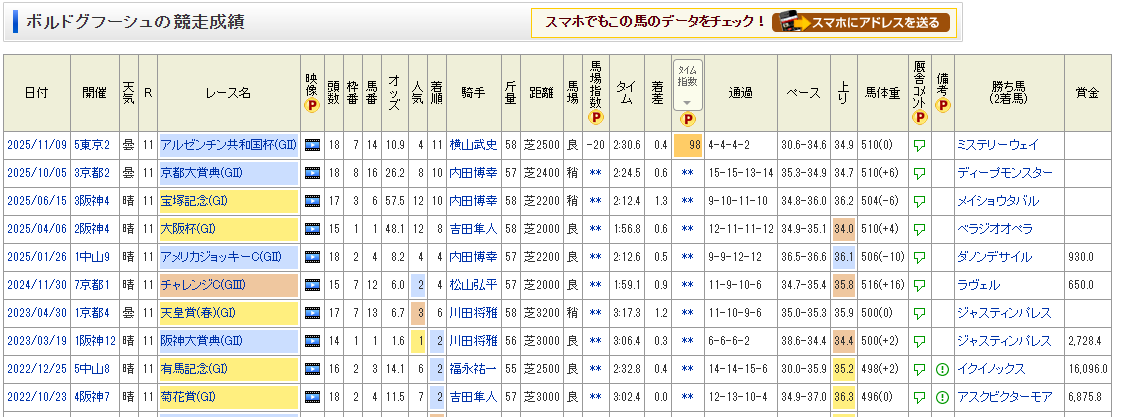Open the 2025/11/09 race date link

[x=35, y=145]
